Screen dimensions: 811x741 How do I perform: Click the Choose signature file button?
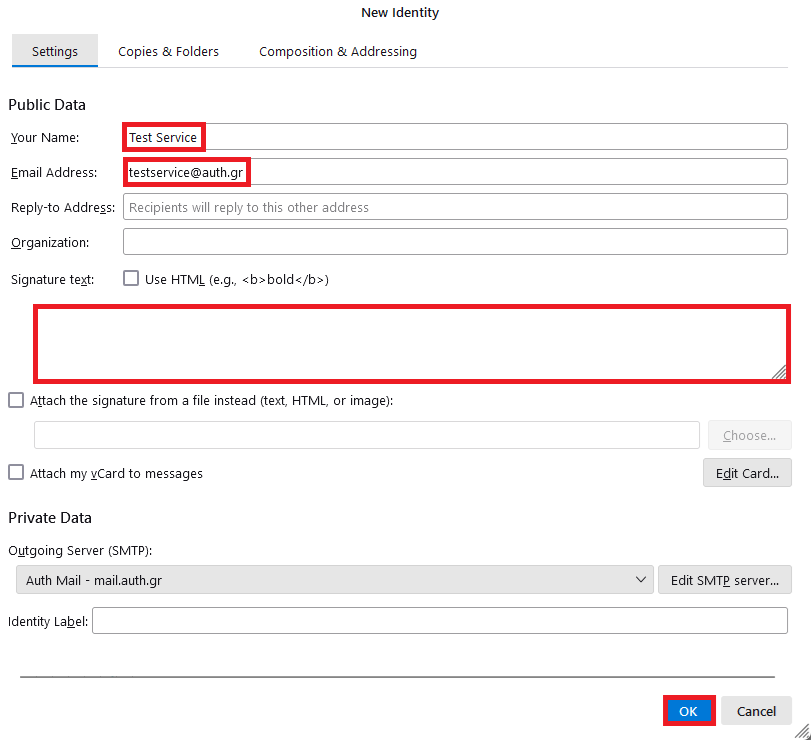point(749,435)
